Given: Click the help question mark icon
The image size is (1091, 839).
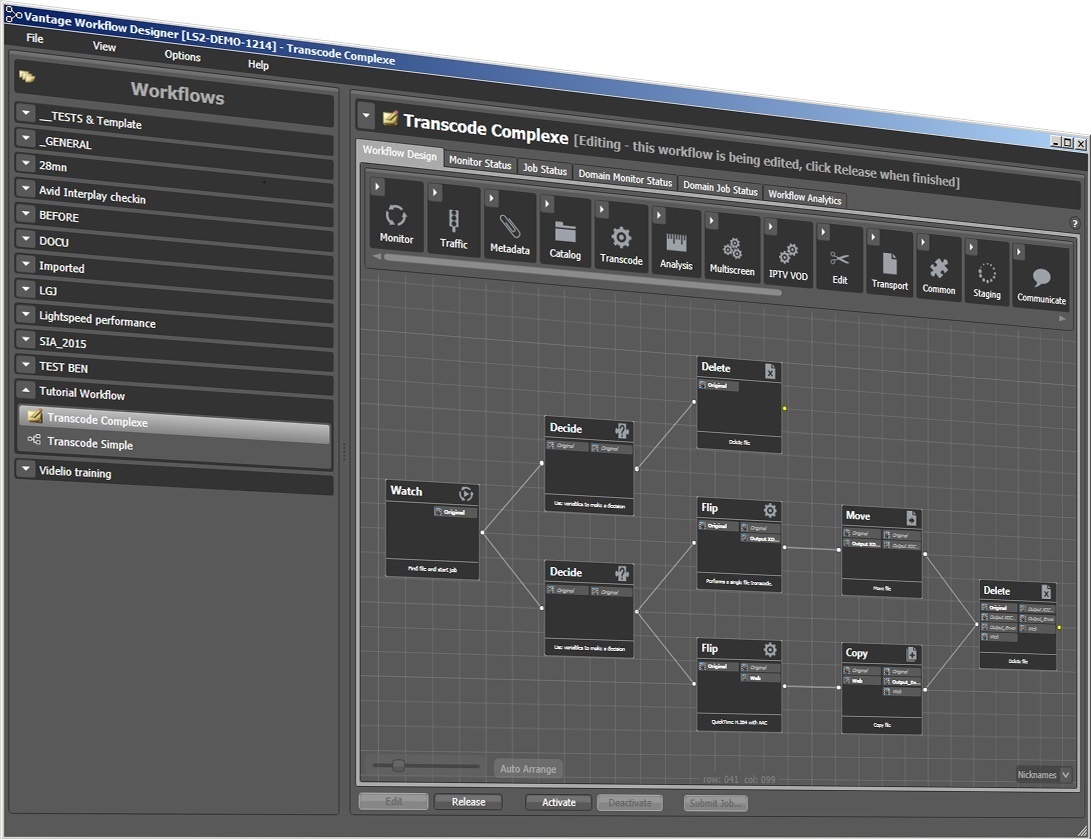Looking at the screenshot, I should [1074, 223].
